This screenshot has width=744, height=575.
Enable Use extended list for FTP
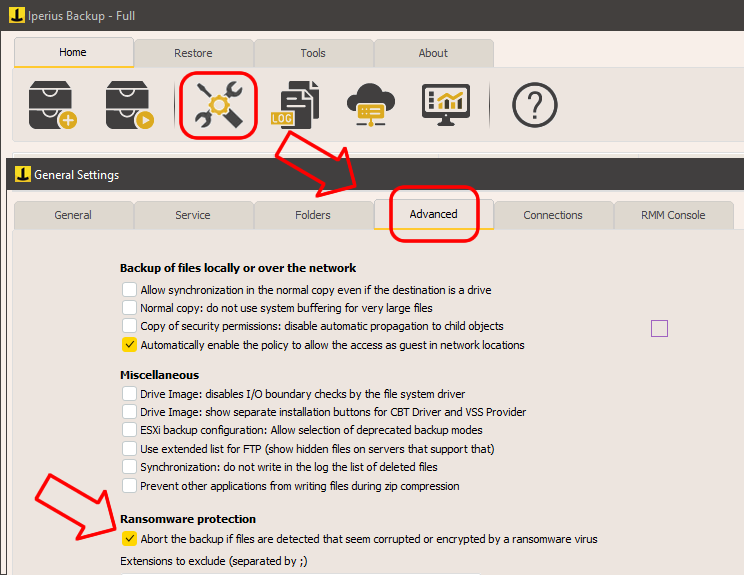coord(129,448)
